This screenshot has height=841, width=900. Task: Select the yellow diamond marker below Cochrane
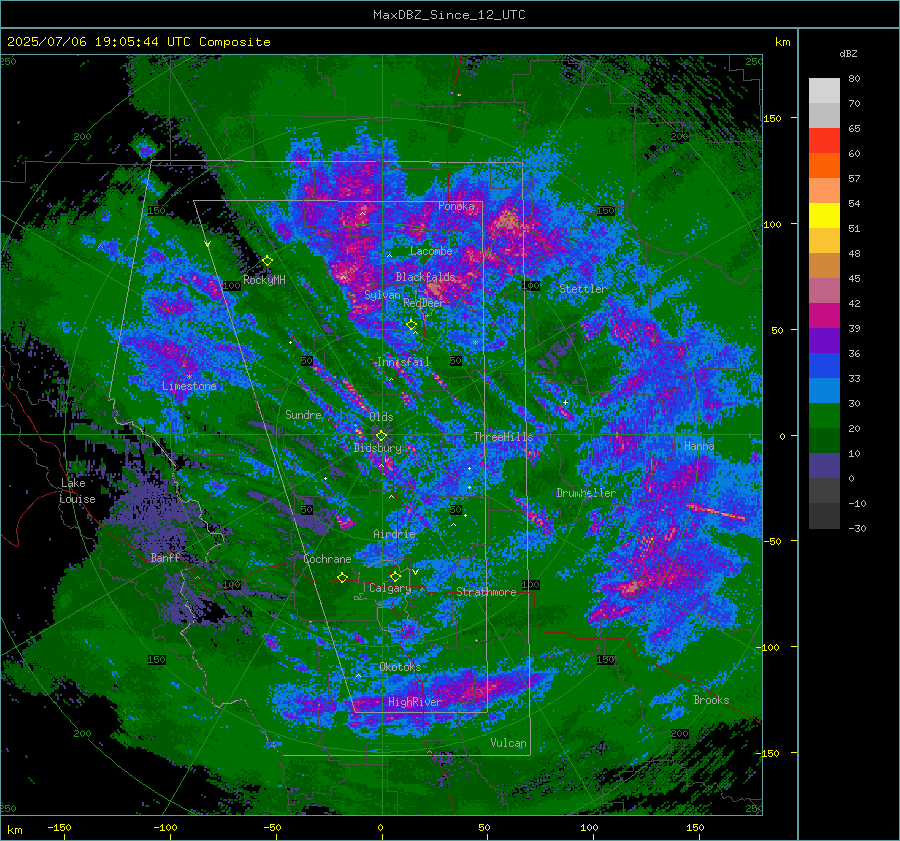coord(342,577)
